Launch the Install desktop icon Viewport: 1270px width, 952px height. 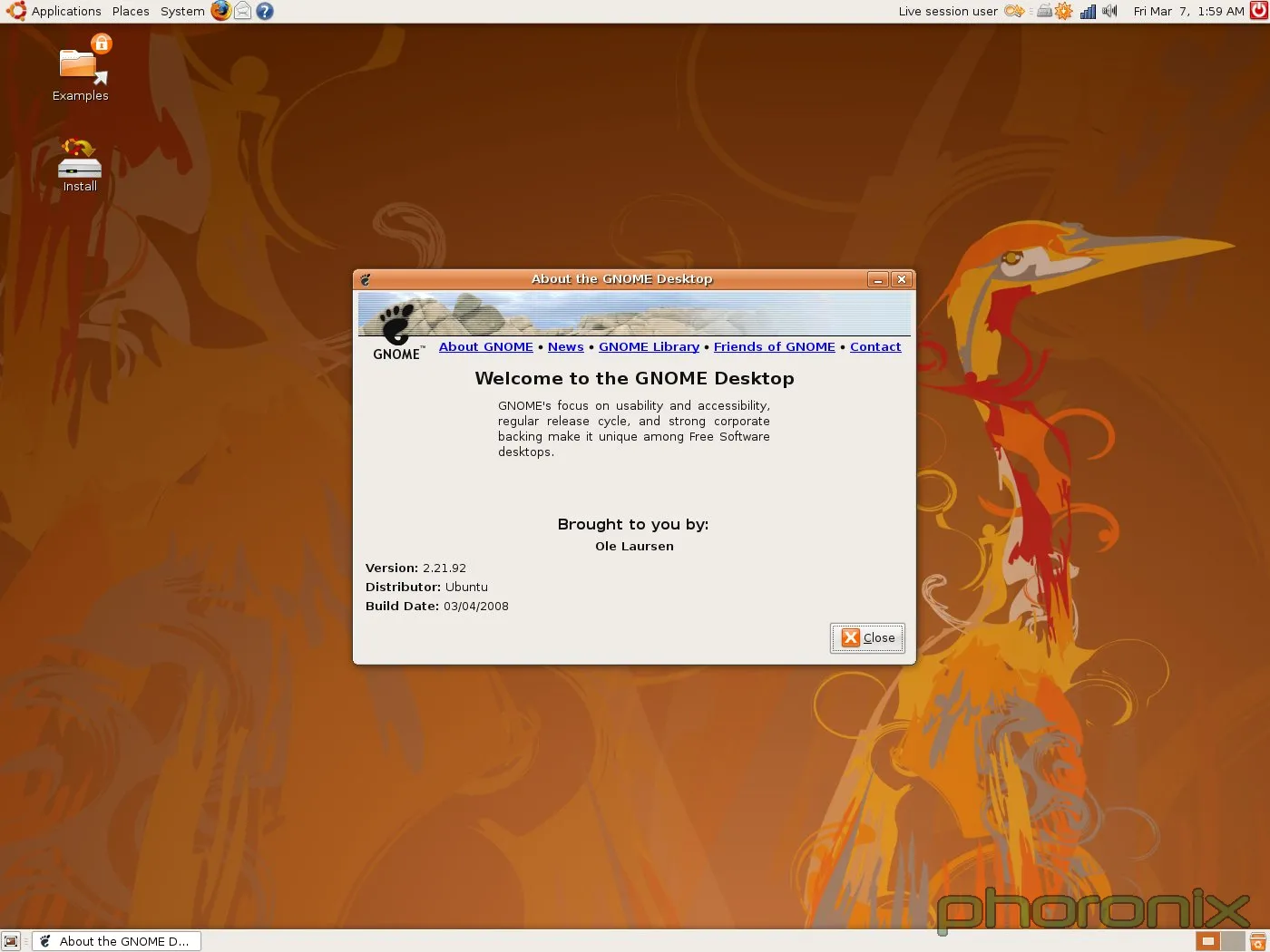(x=80, y=165)
